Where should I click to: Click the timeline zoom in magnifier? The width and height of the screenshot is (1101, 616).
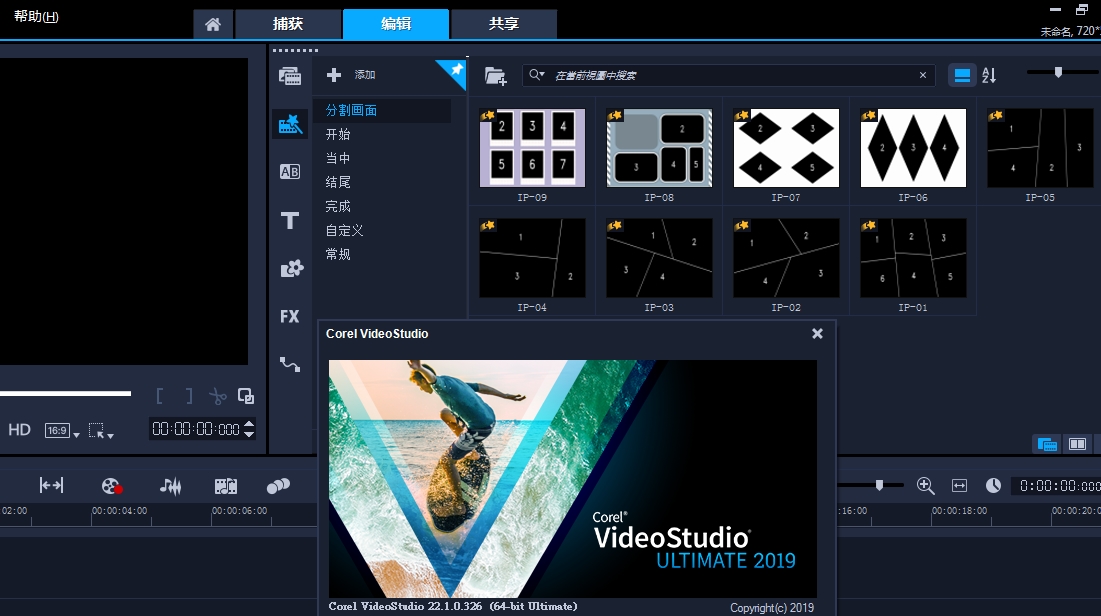(925, 485)
